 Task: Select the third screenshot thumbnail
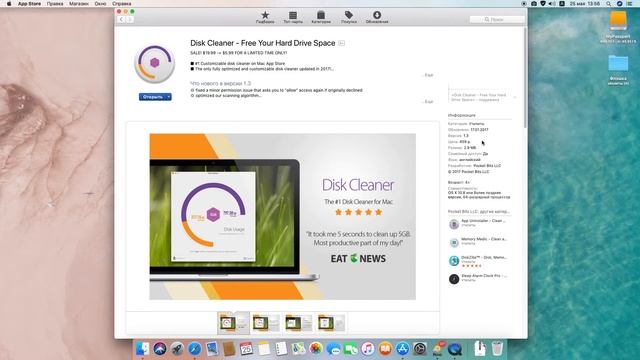(298, 323)
